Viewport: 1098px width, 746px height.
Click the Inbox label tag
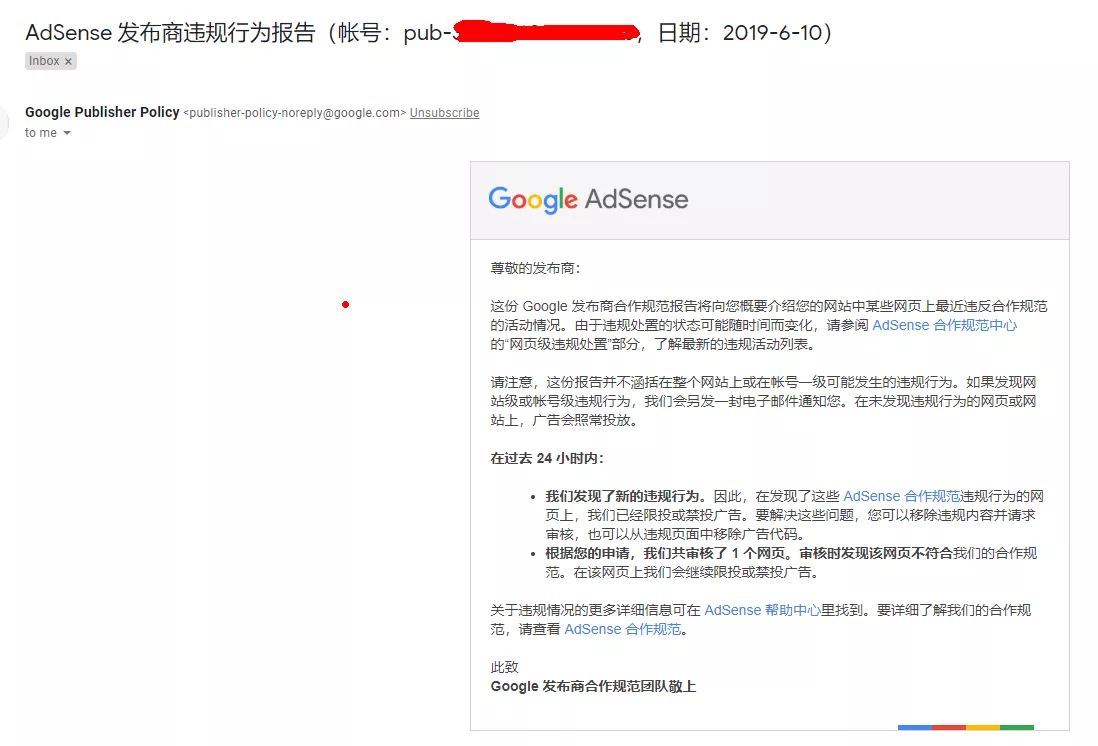tap(50, 61)
